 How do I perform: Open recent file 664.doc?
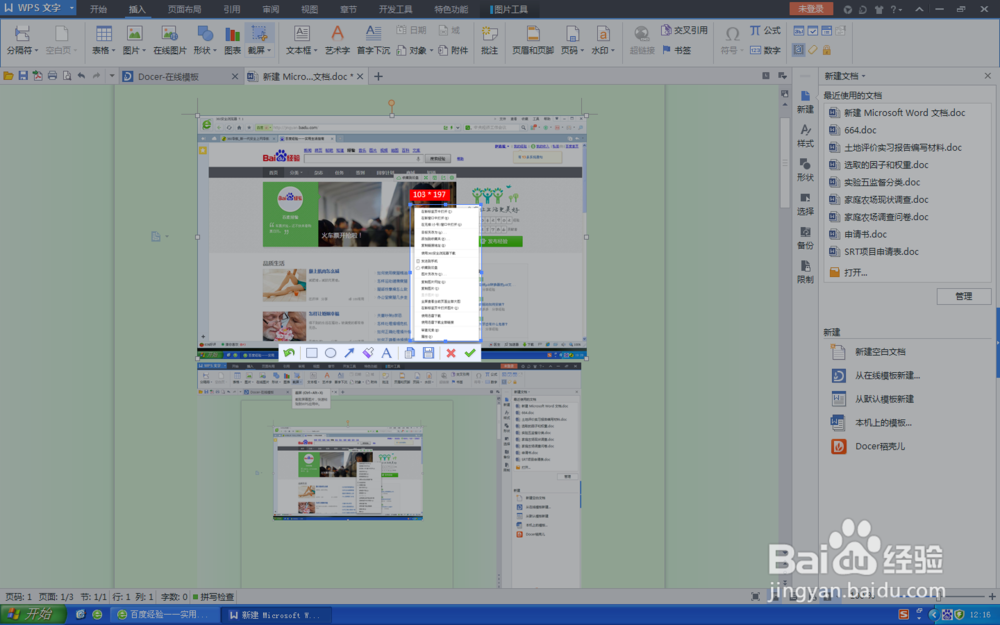pyautogui.click(x=860, y=129)
